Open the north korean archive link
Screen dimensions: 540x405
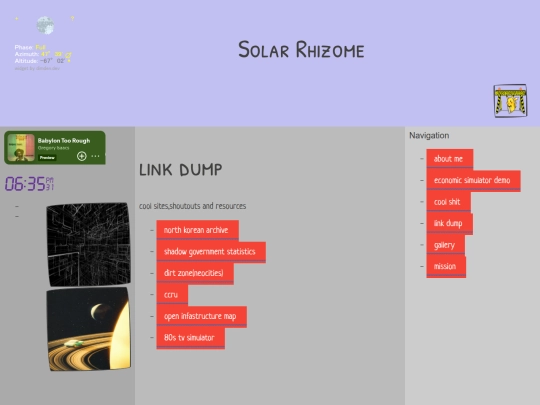click(197, 230)
